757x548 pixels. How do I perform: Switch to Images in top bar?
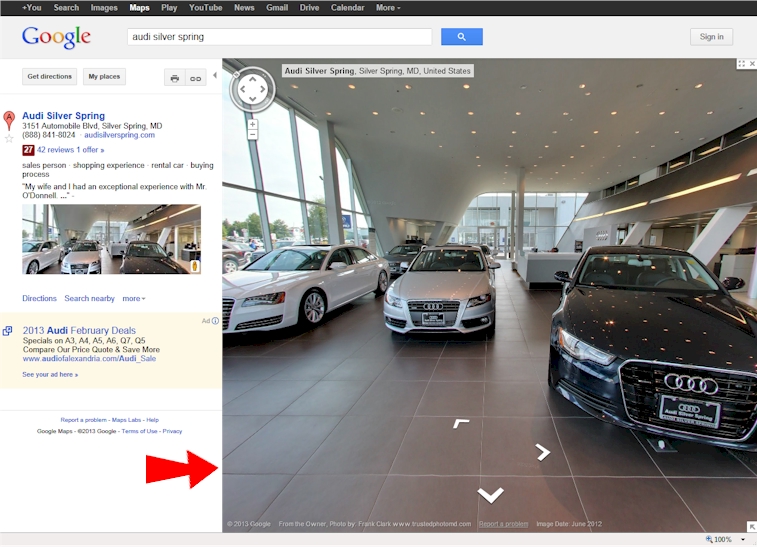(x=104, y=8)
